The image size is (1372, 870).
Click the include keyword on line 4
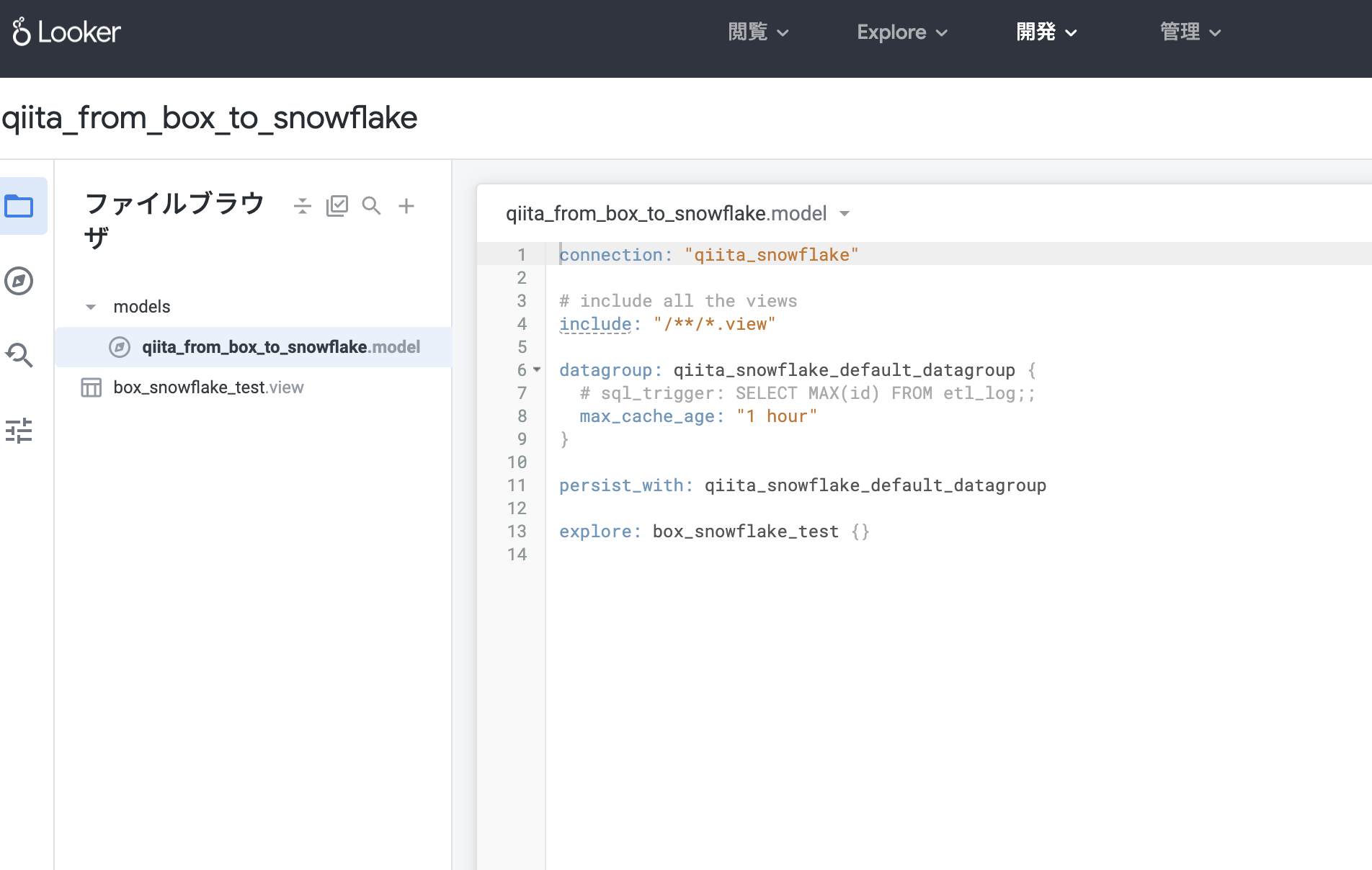[x=595, y=324]
